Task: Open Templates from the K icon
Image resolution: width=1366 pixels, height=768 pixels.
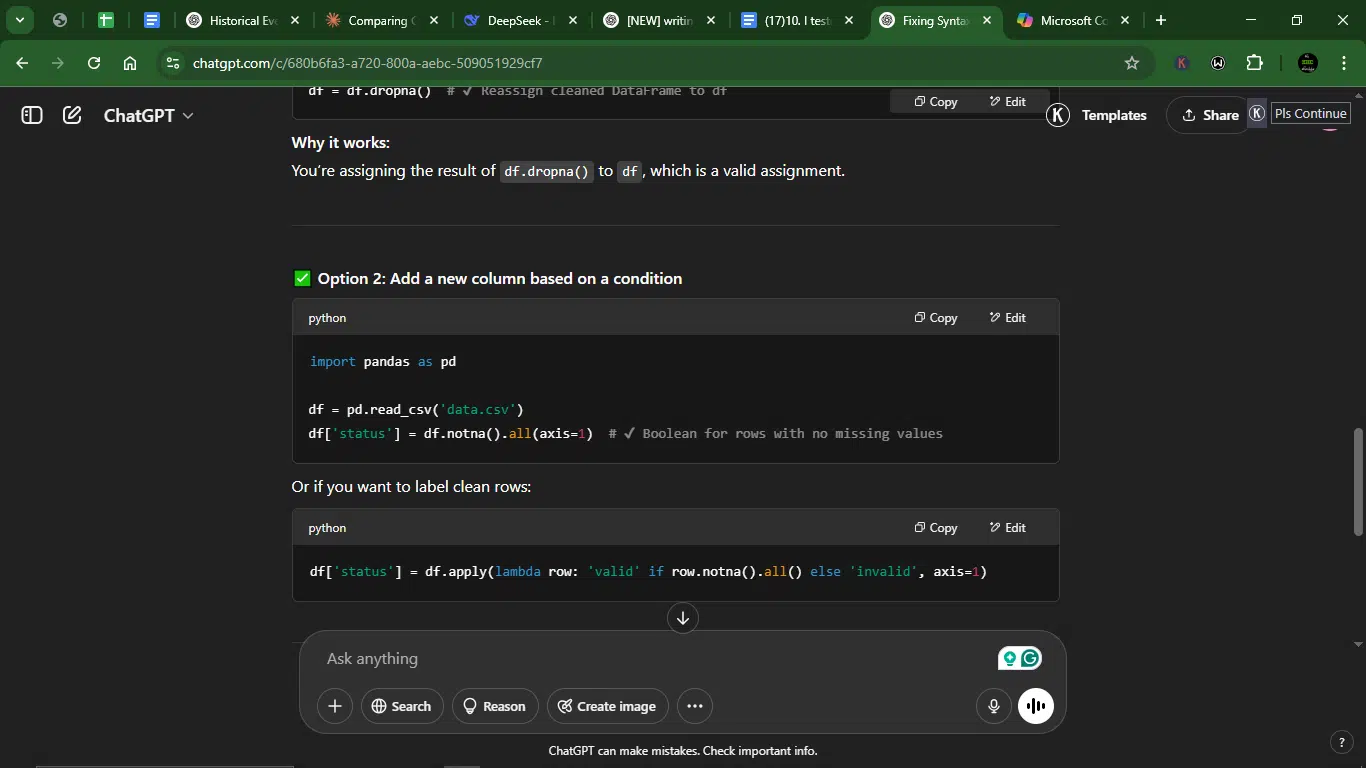Action: click(1058, 115)
